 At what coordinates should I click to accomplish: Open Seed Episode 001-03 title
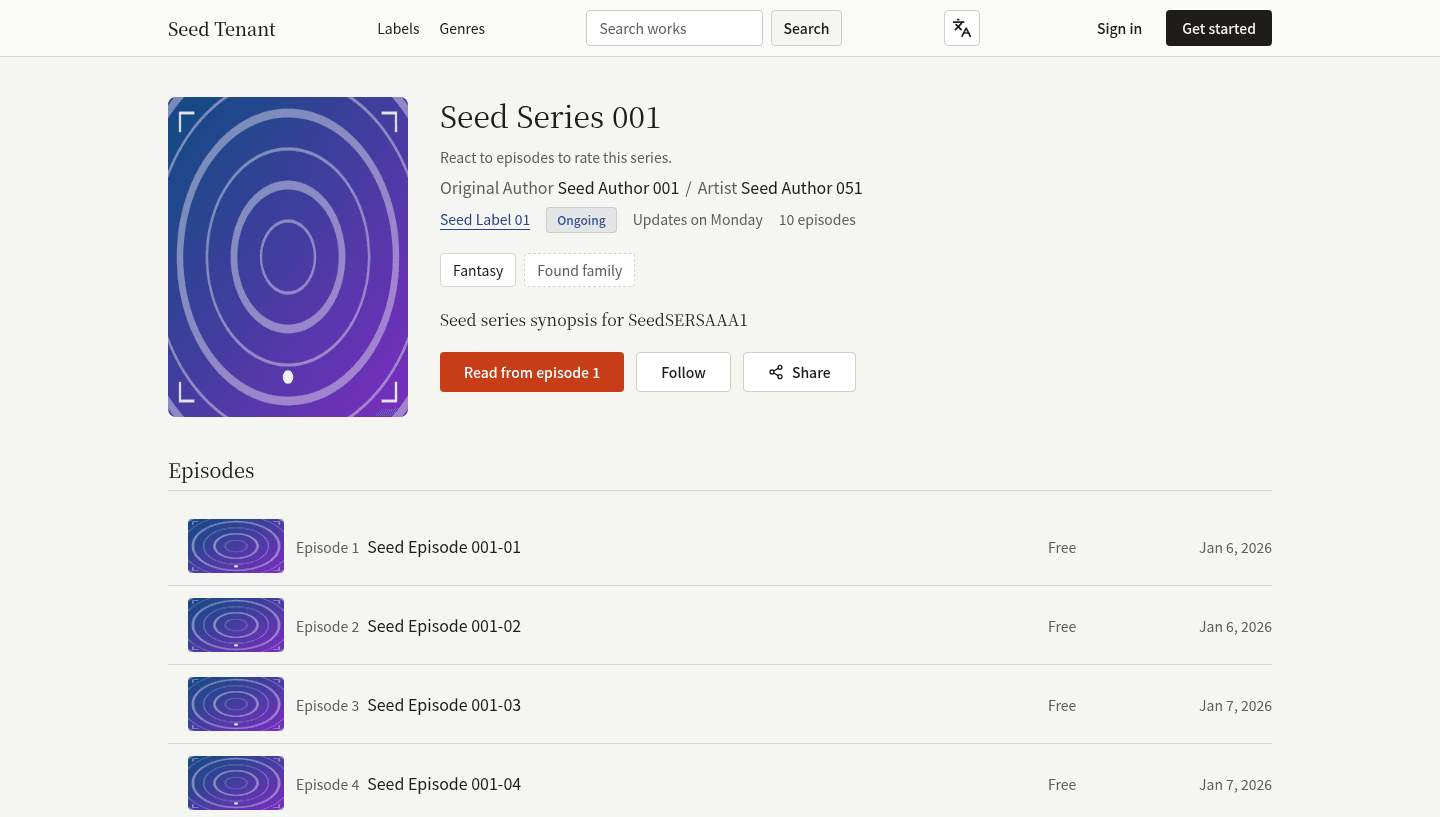click(x=444, y=705)
